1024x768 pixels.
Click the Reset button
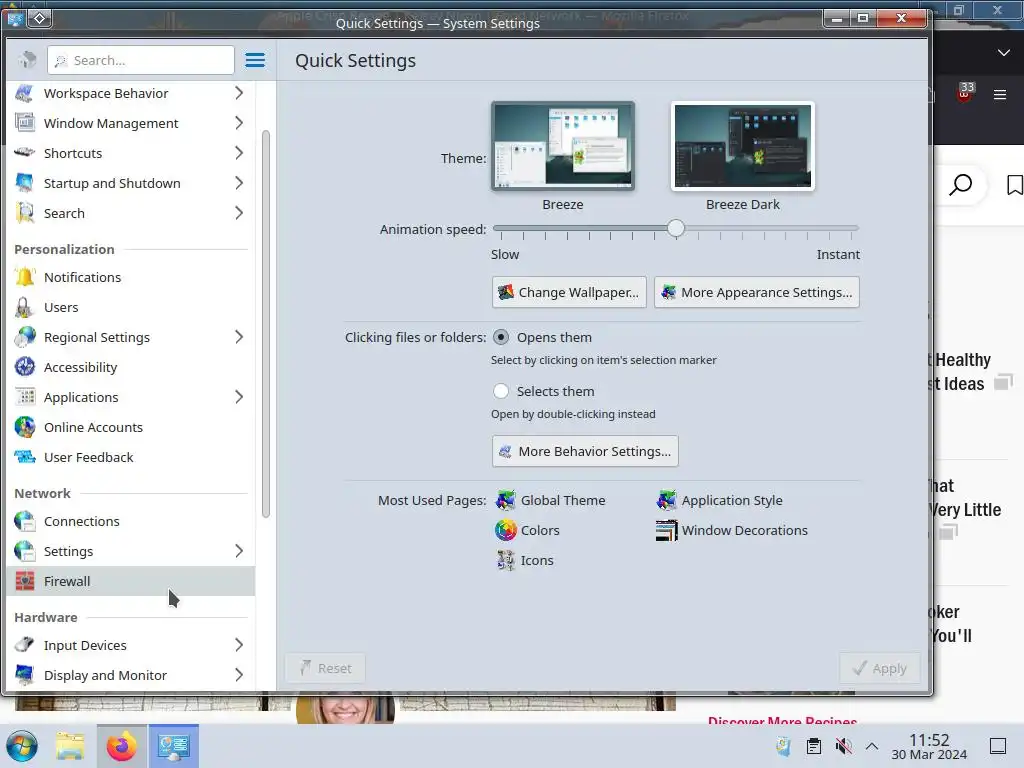(x=325, y=668)
